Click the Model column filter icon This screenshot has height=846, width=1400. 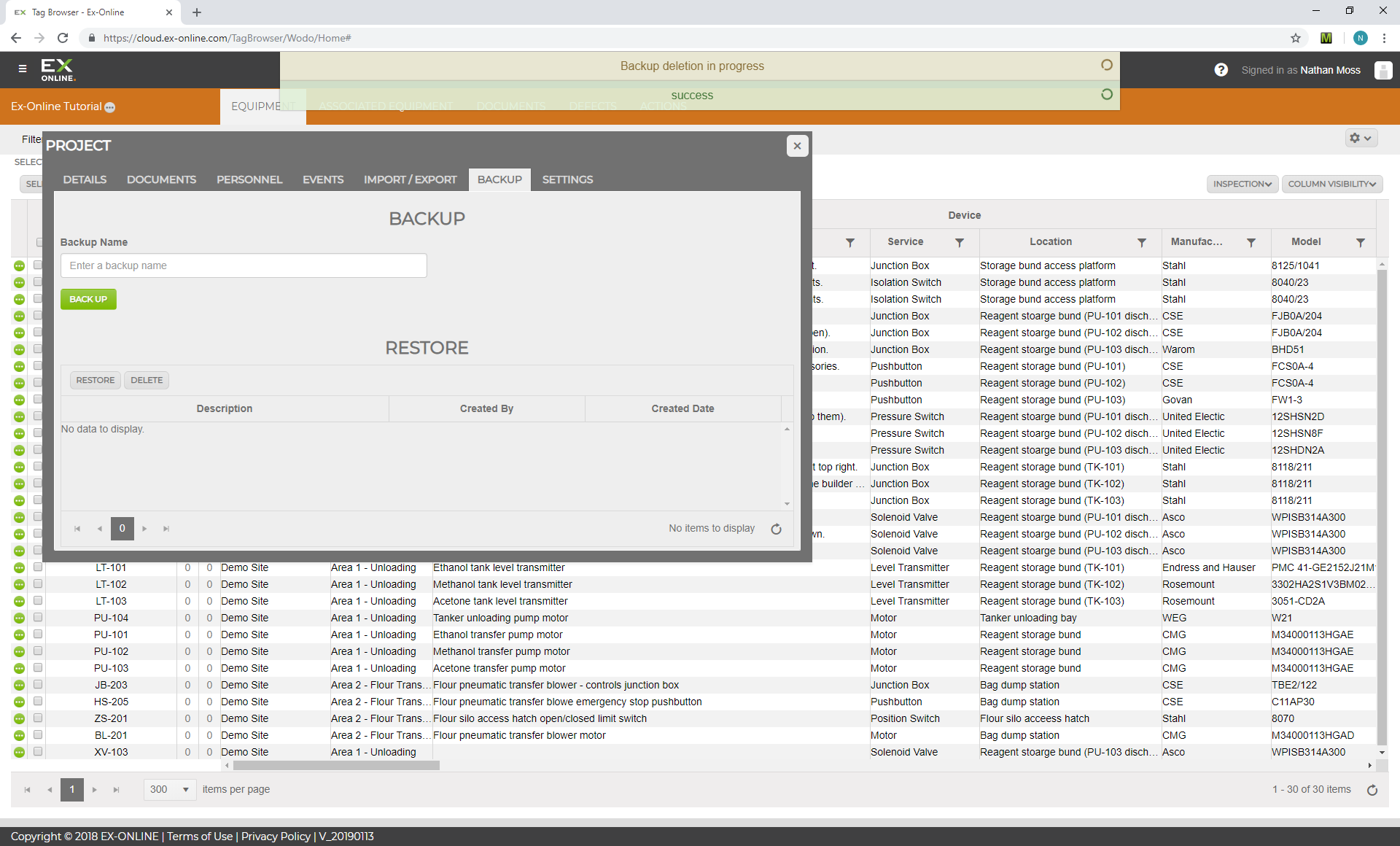point(1361,243)
